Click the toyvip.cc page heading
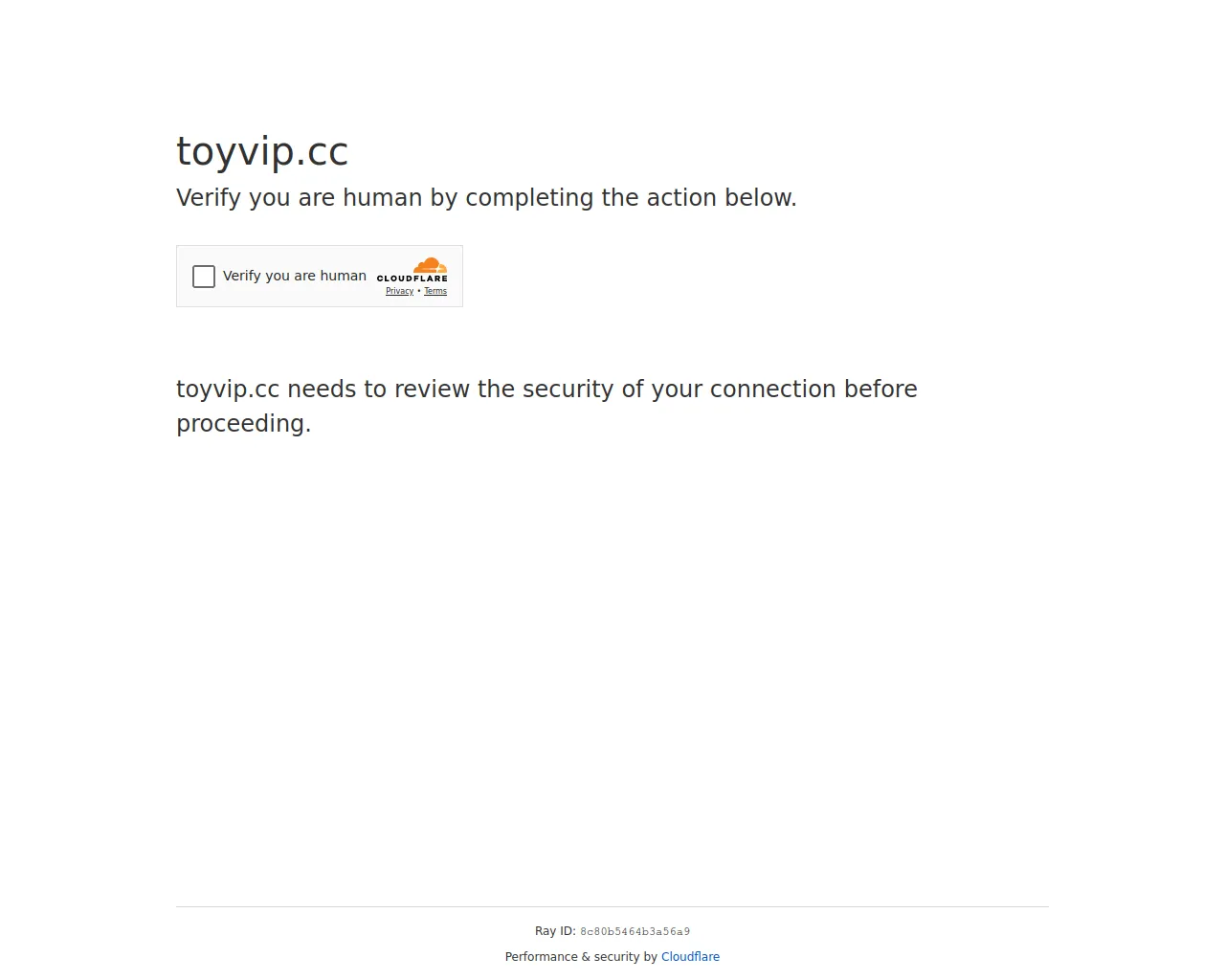Image resolution: width=1225 pixels, height=980 pixels. click(262, 151)
